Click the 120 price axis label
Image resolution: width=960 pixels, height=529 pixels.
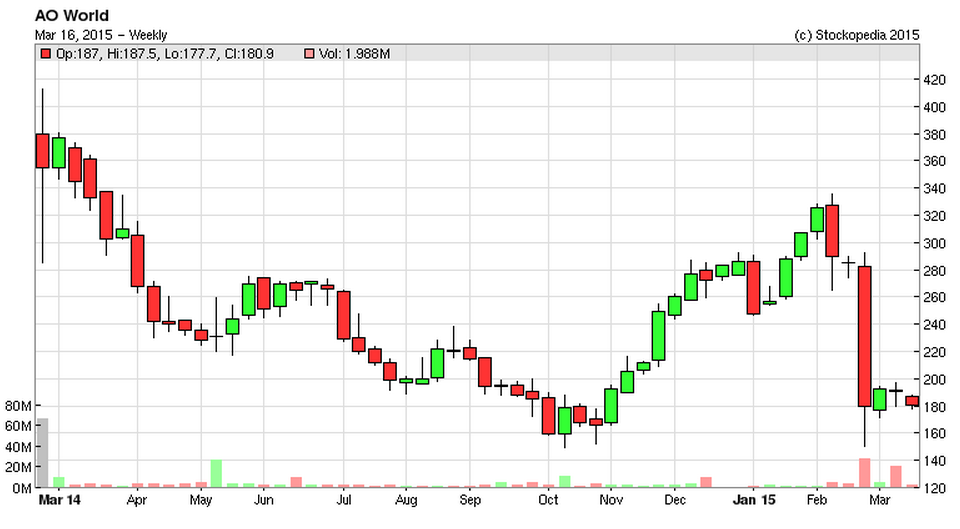click(x=934, y=489)
